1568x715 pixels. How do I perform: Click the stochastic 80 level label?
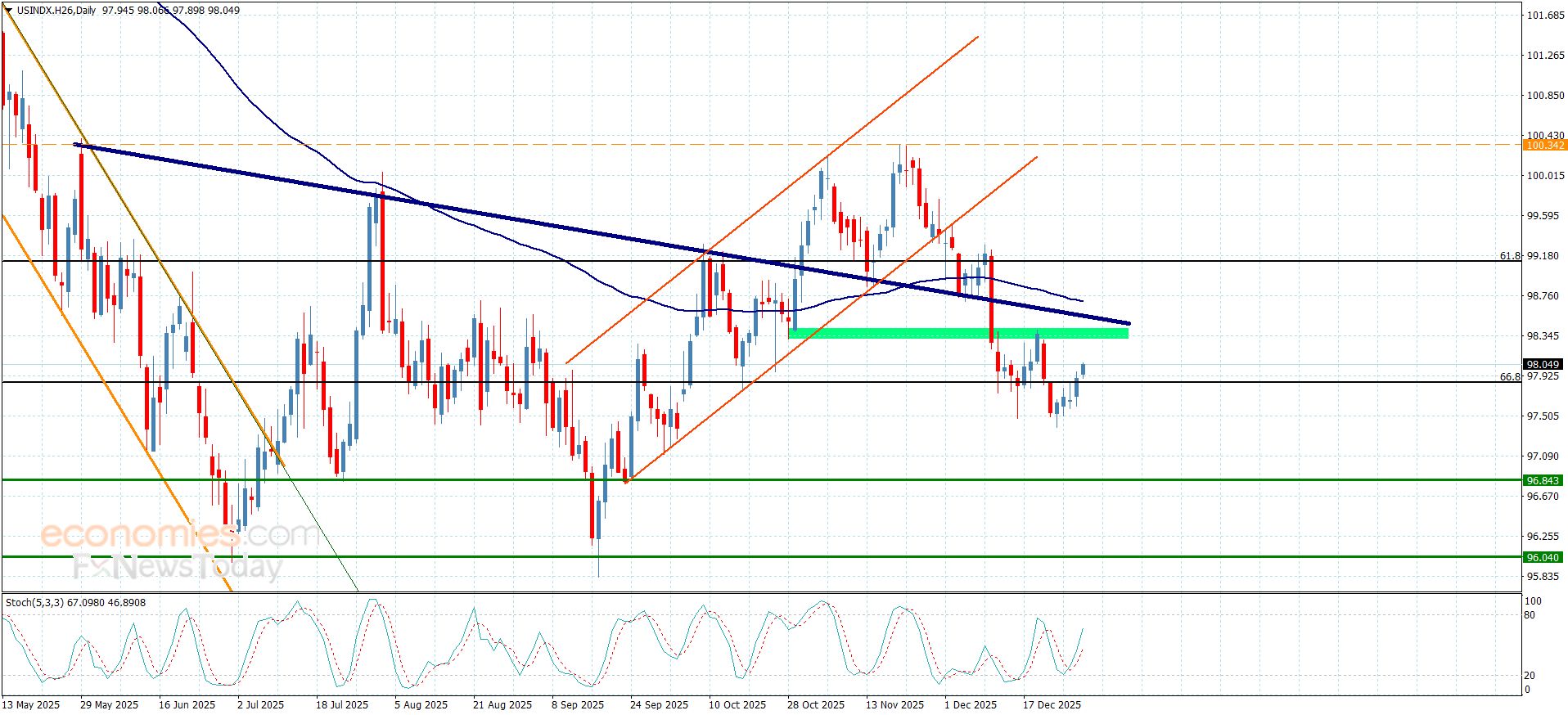click(1530, 615)
